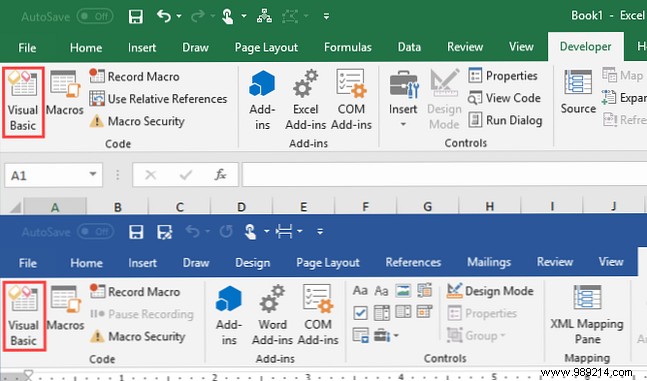Open Mailings tab in Word
The image size is (647, 381).
(489, 263)
